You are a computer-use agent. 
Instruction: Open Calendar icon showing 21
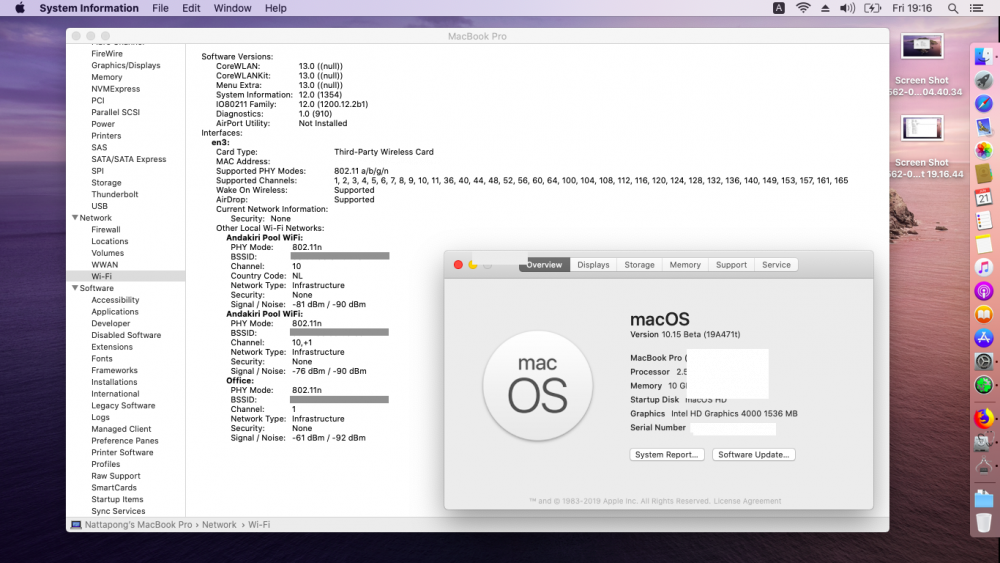pyautogui.click(x=983, y=197)
